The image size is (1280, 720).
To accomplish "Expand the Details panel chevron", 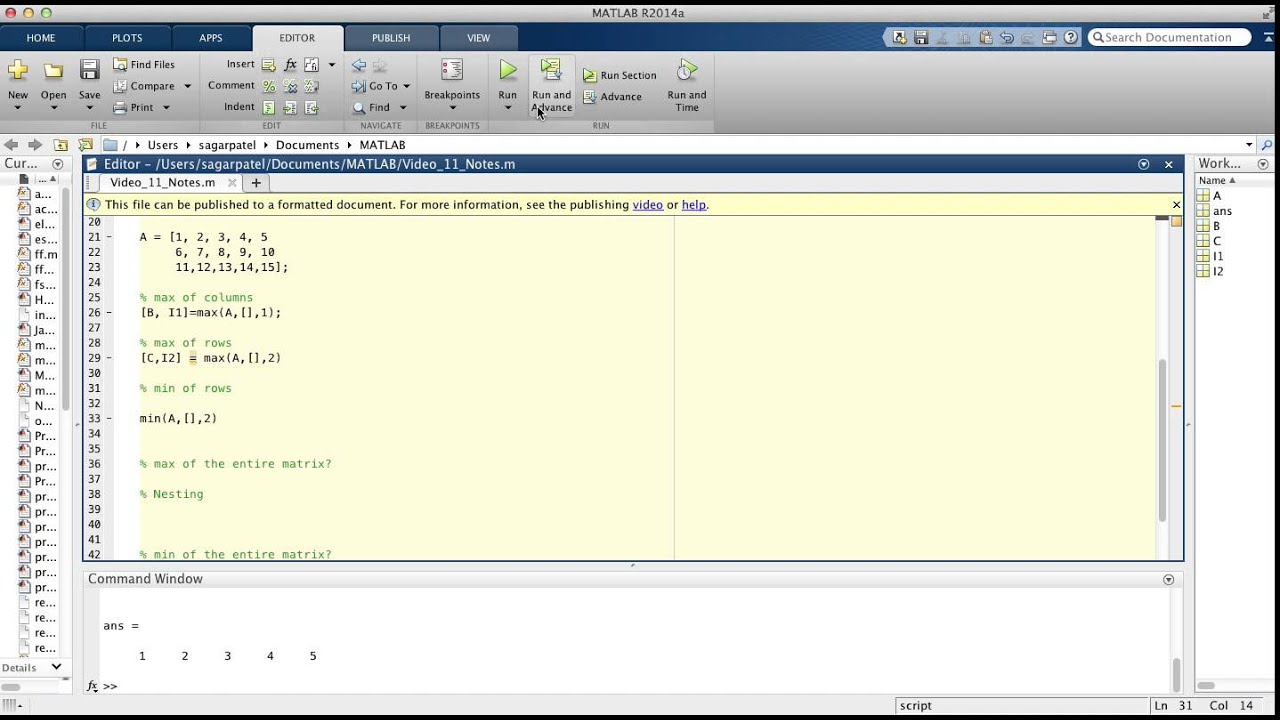I will point(56,667).
